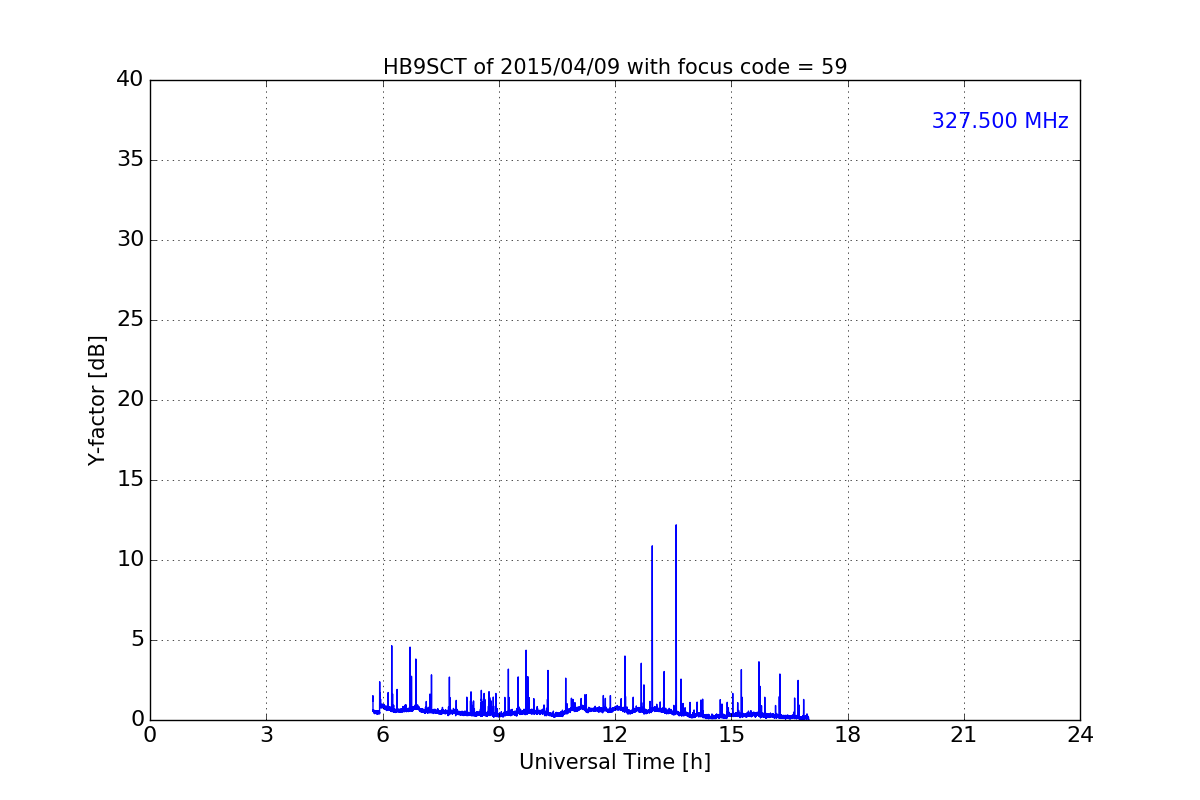
Task: Select the blue '327.500 MHz' frequency label
Action: coord(1000,121)
